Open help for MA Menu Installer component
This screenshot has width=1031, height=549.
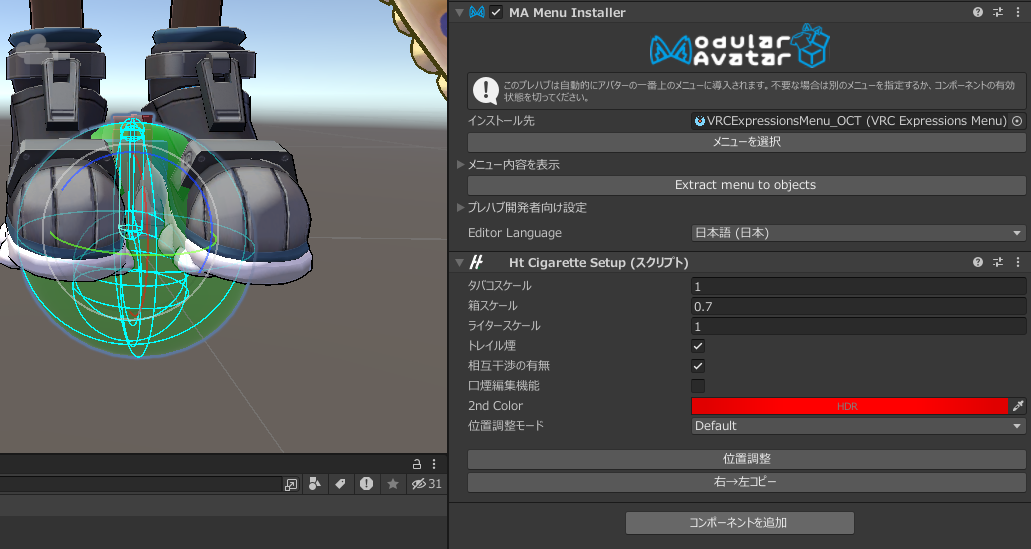(978, 12)
